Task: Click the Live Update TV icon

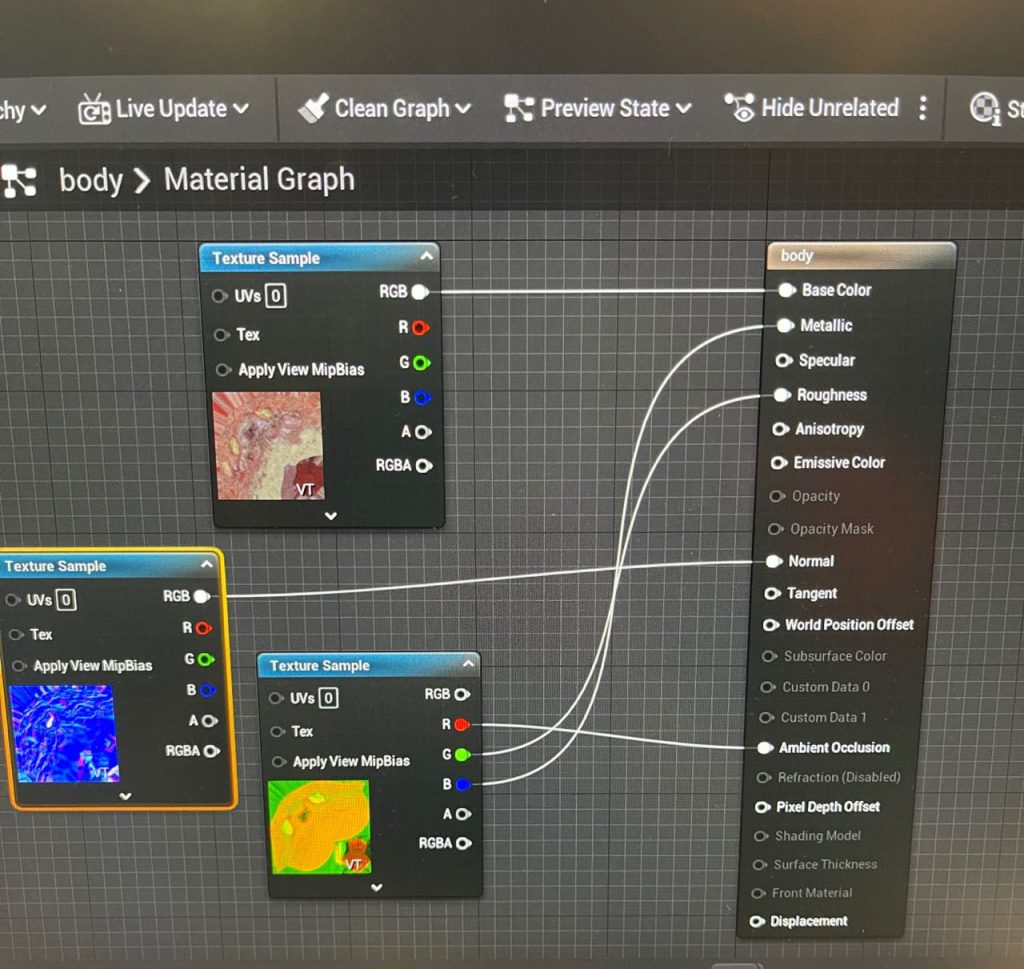Action: point(94,109)
